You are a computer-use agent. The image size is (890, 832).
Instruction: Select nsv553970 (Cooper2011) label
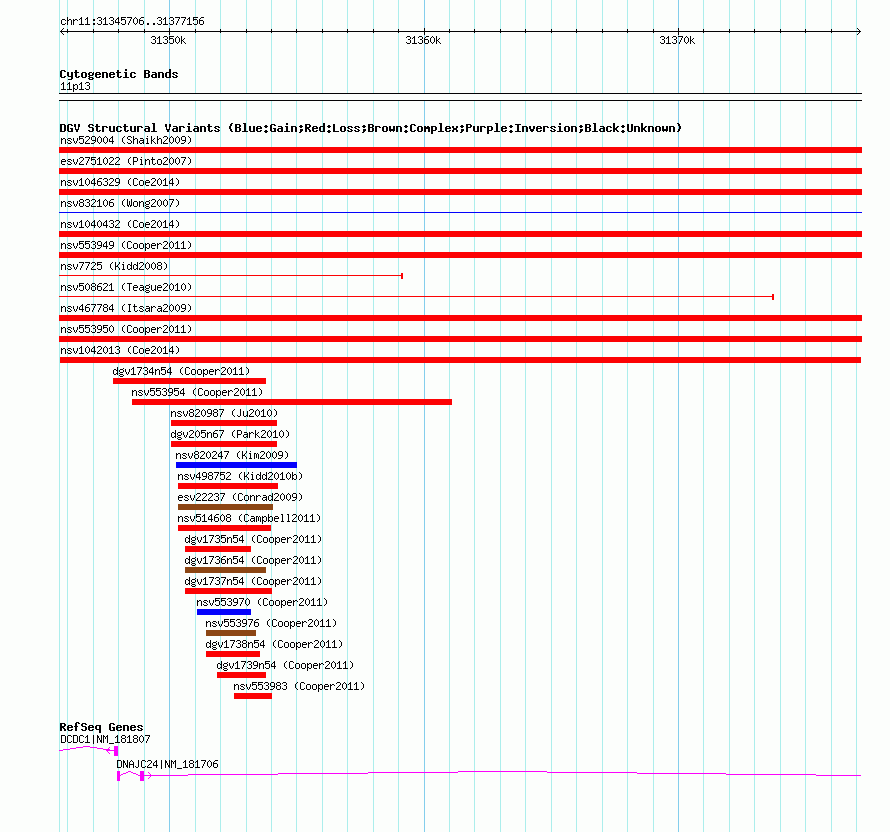pos(262,602)
